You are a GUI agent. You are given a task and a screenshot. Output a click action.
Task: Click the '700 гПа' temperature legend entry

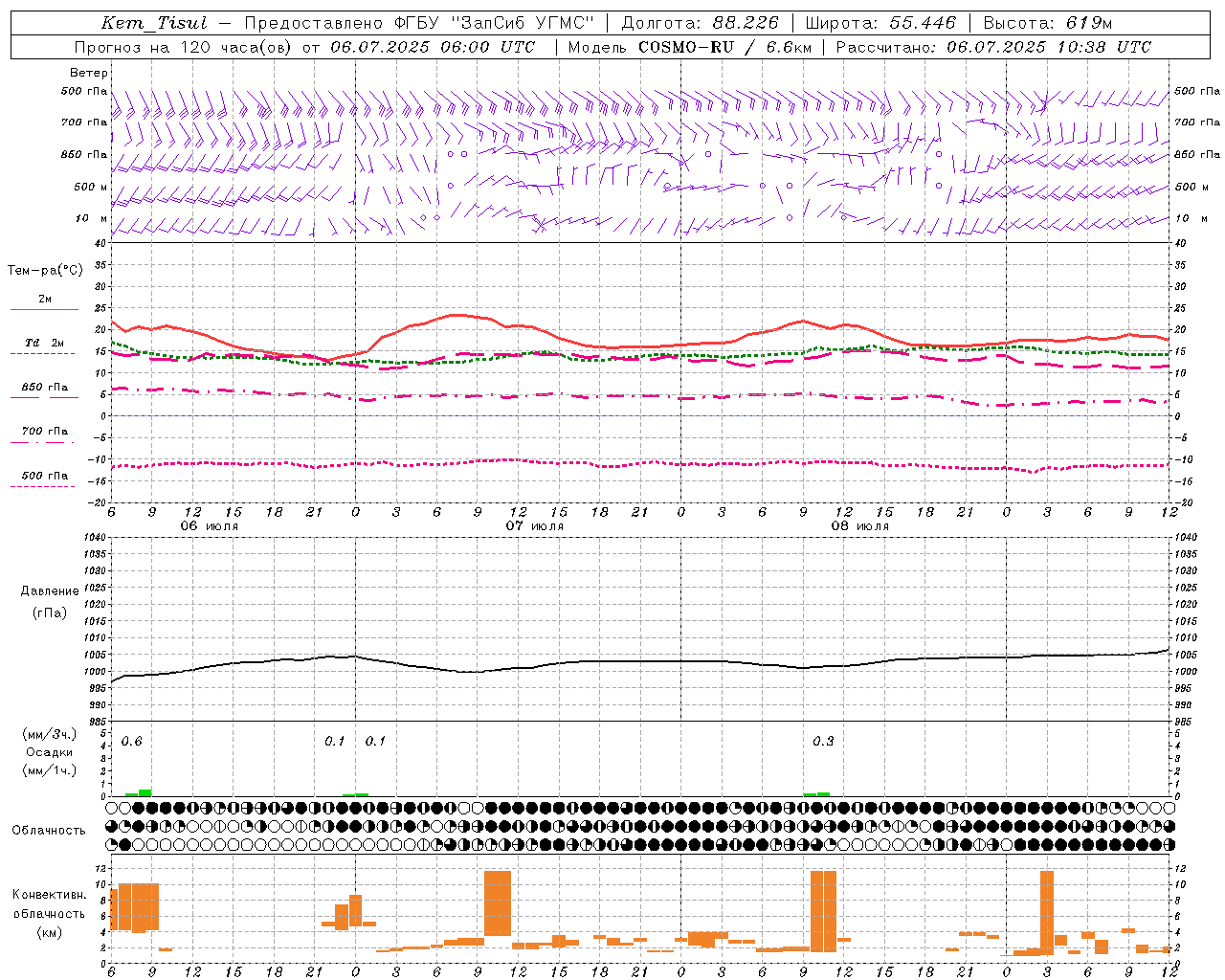[45, 432]
